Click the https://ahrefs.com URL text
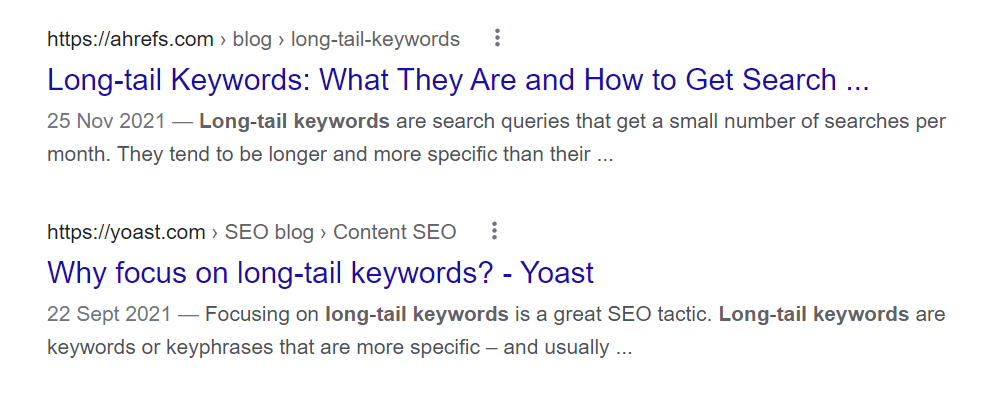Image resolution: width=1001 pixels, height=396 pixels. (x=130, y=40)
